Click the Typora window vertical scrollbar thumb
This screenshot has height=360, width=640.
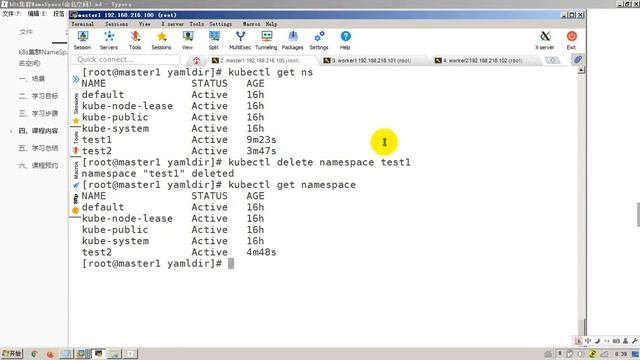(638, 214)
